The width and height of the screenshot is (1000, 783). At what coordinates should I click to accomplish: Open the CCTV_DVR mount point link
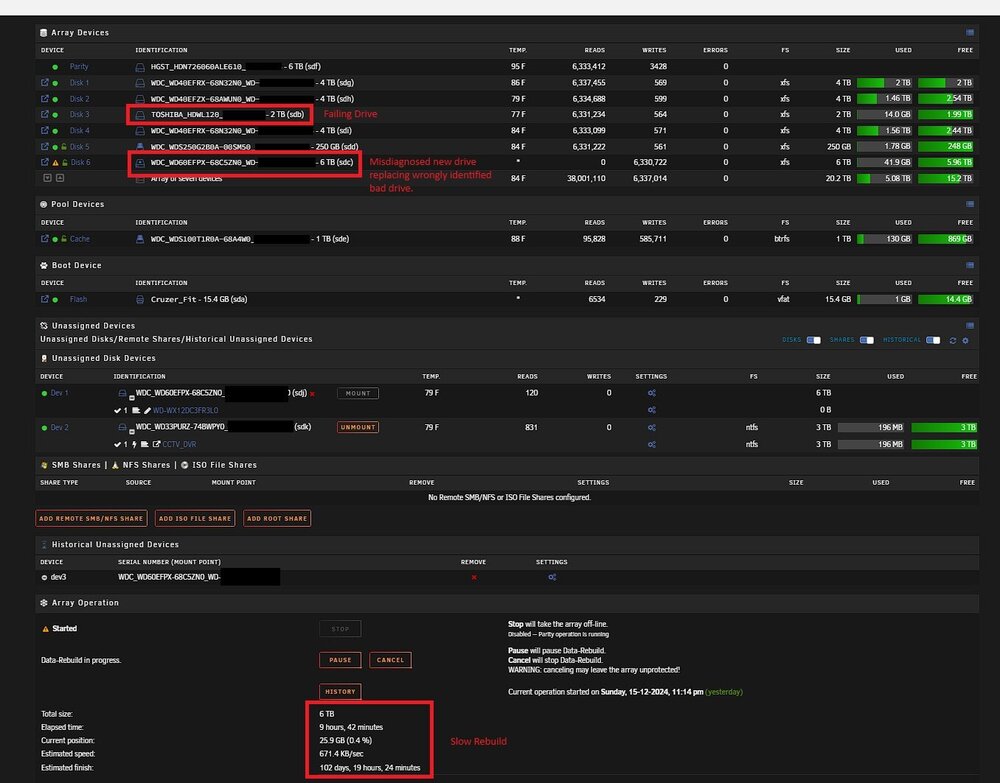click(179, 444)
